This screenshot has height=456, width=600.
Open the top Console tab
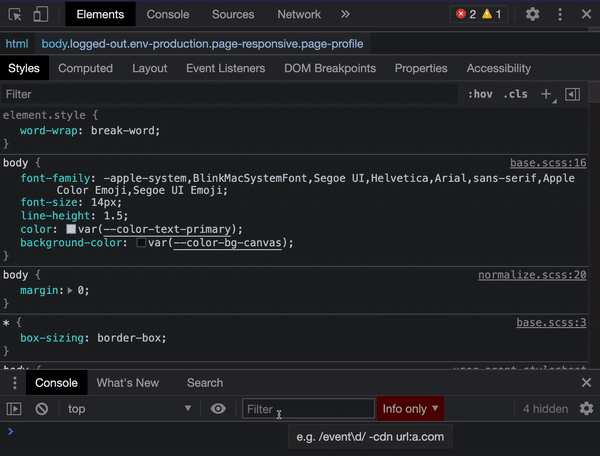point(168,15)
